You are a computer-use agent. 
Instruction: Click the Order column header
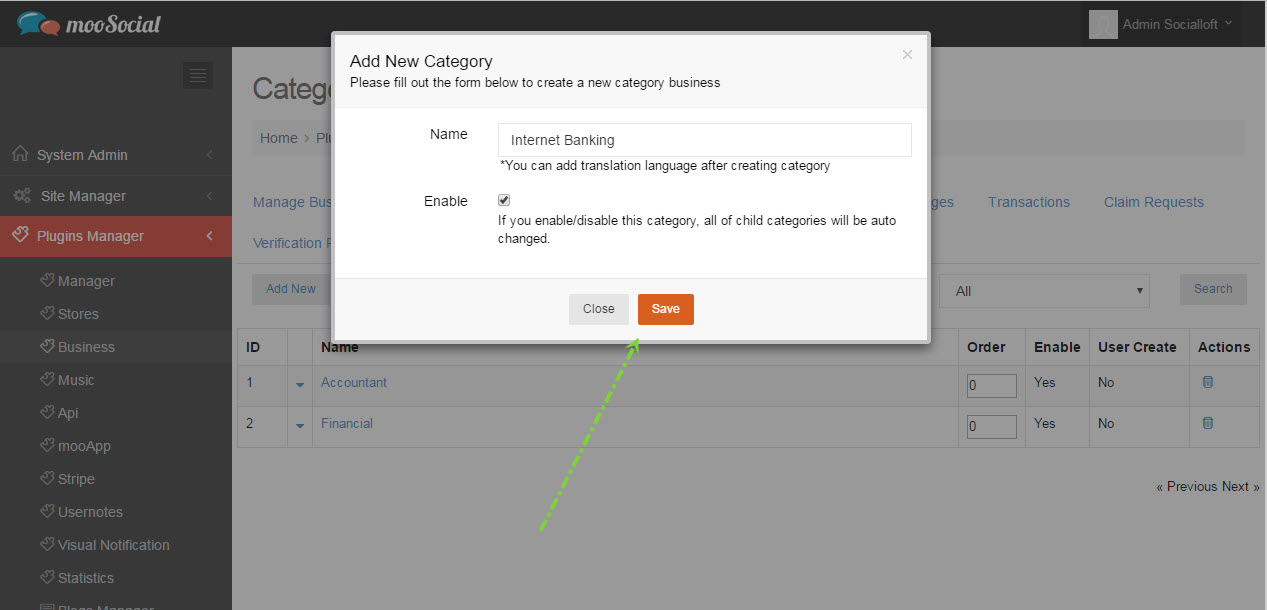pos(986,347)
